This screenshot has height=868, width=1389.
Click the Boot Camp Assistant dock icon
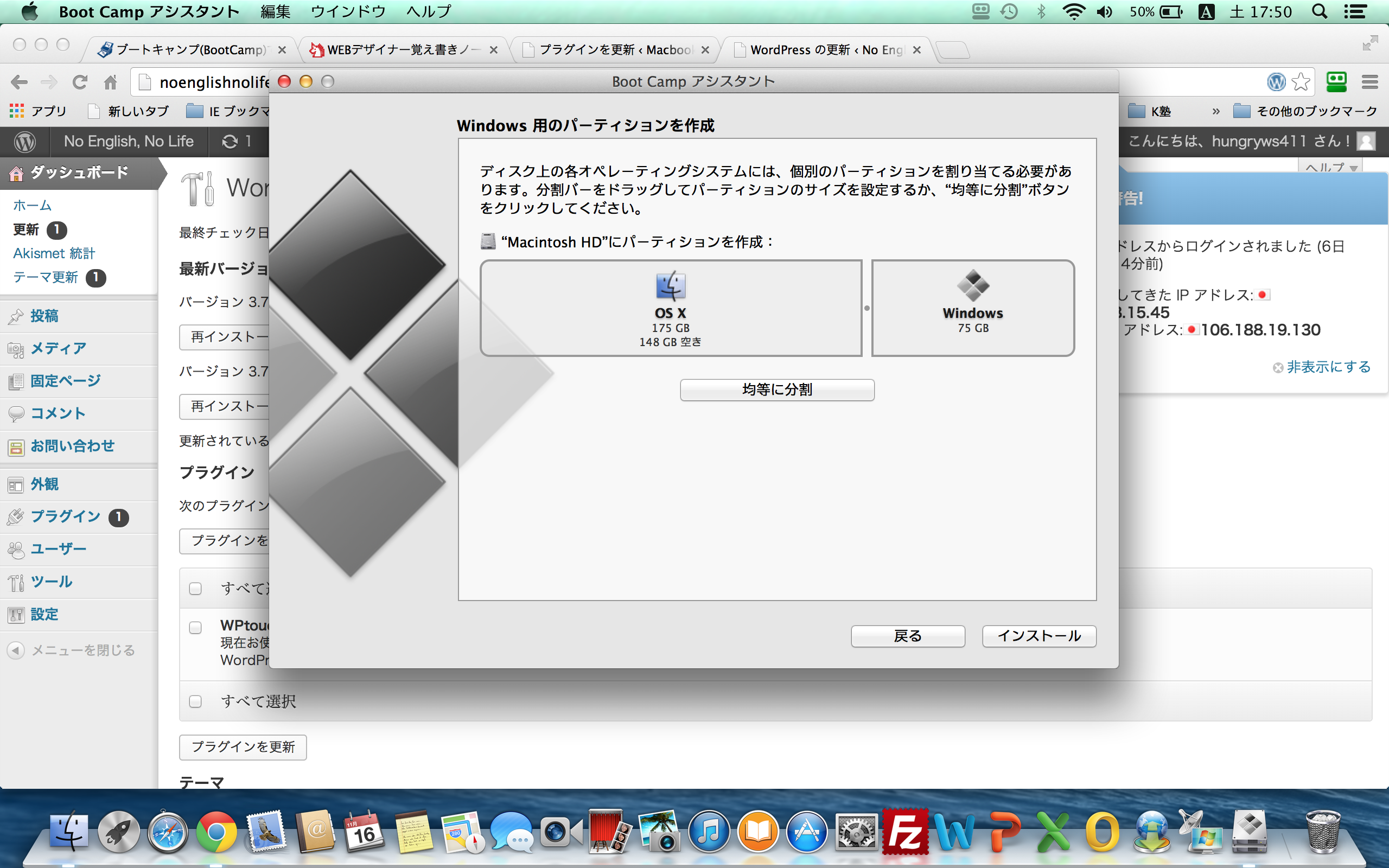coord(1249,832)
